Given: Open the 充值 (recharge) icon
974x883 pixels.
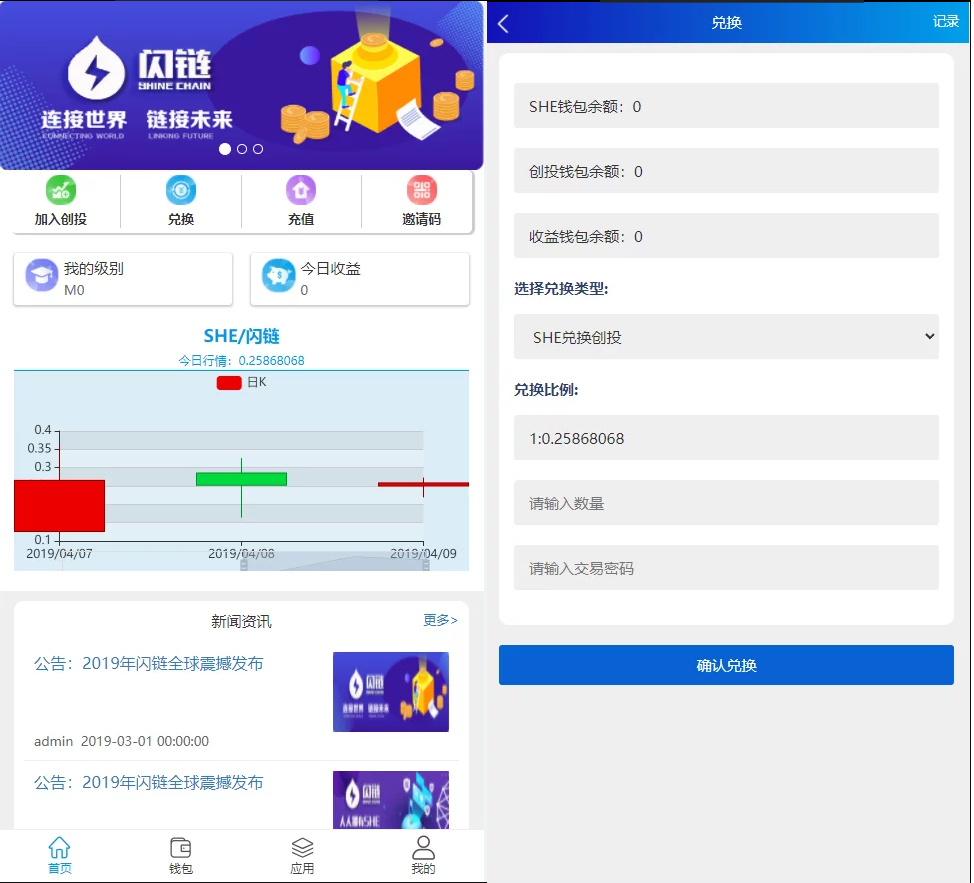Looking at the screenshot, I should (301, 200).
